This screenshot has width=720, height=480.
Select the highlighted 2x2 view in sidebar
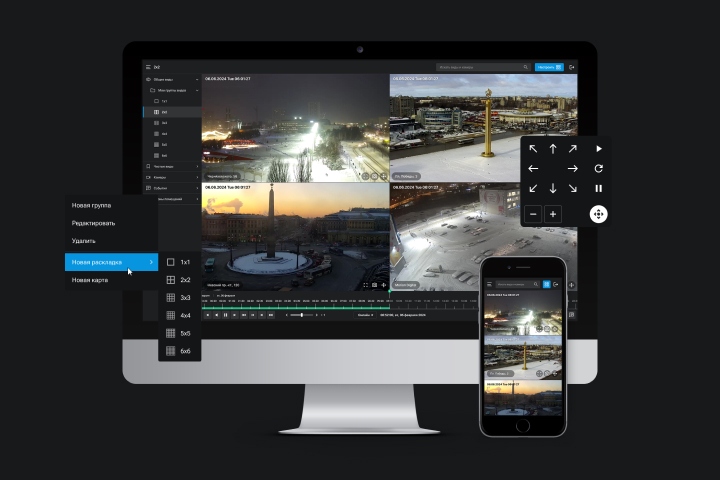pyautogui.click(x=172, y=112)
